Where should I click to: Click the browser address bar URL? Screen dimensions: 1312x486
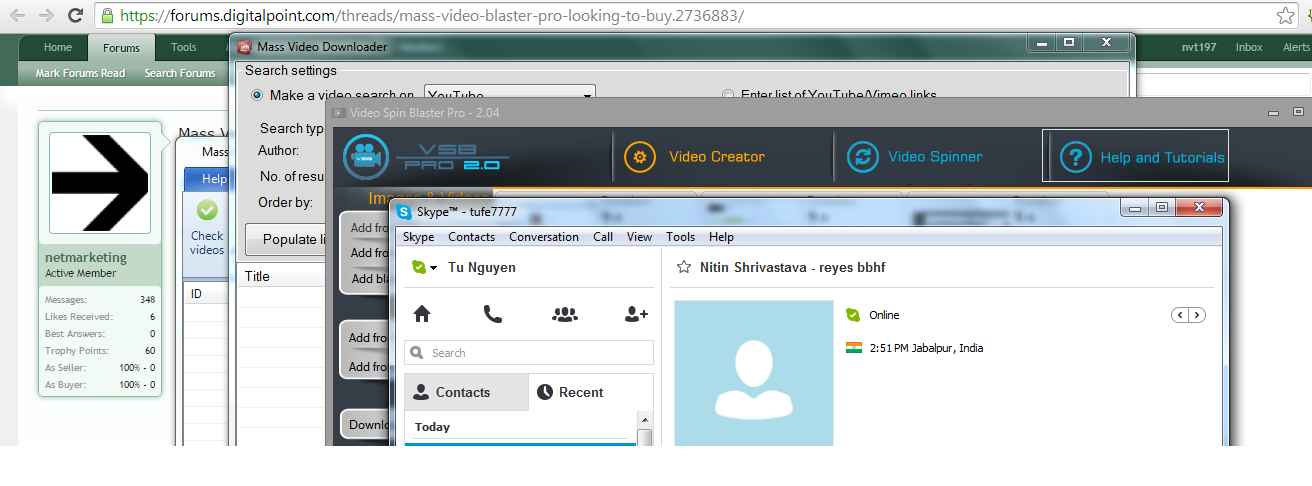tap(434, 16)
